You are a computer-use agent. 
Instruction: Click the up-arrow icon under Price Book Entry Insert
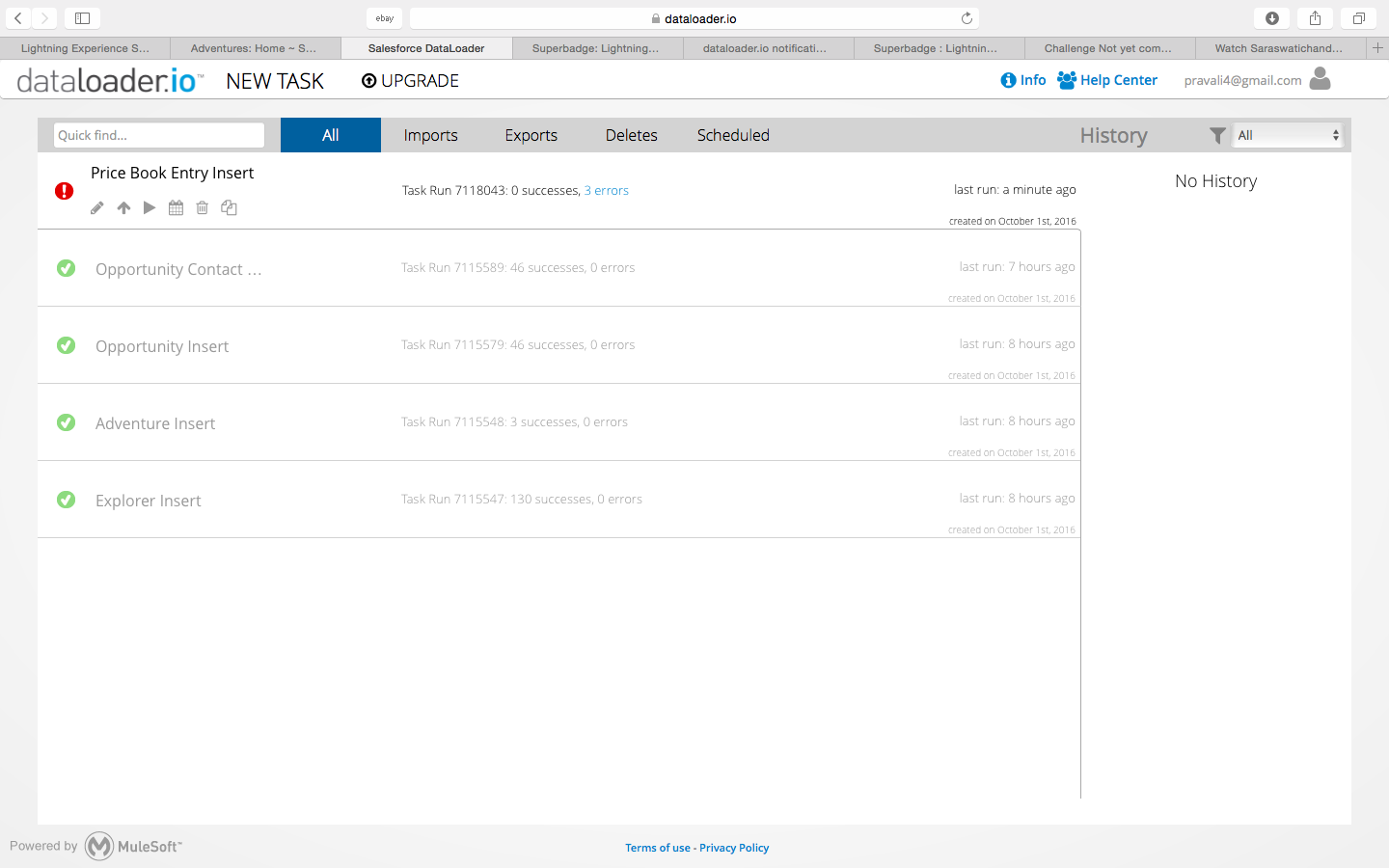[123, 207]
